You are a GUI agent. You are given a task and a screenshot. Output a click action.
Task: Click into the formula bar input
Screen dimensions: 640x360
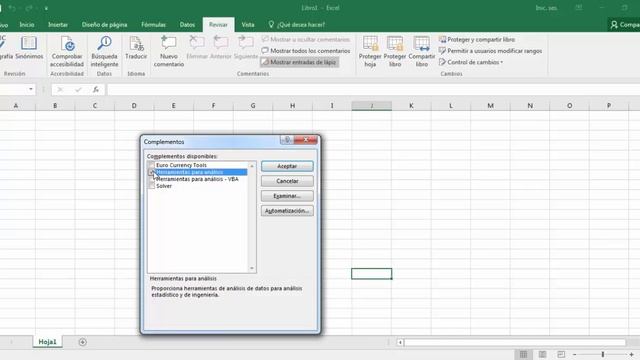tap(373, 89)
